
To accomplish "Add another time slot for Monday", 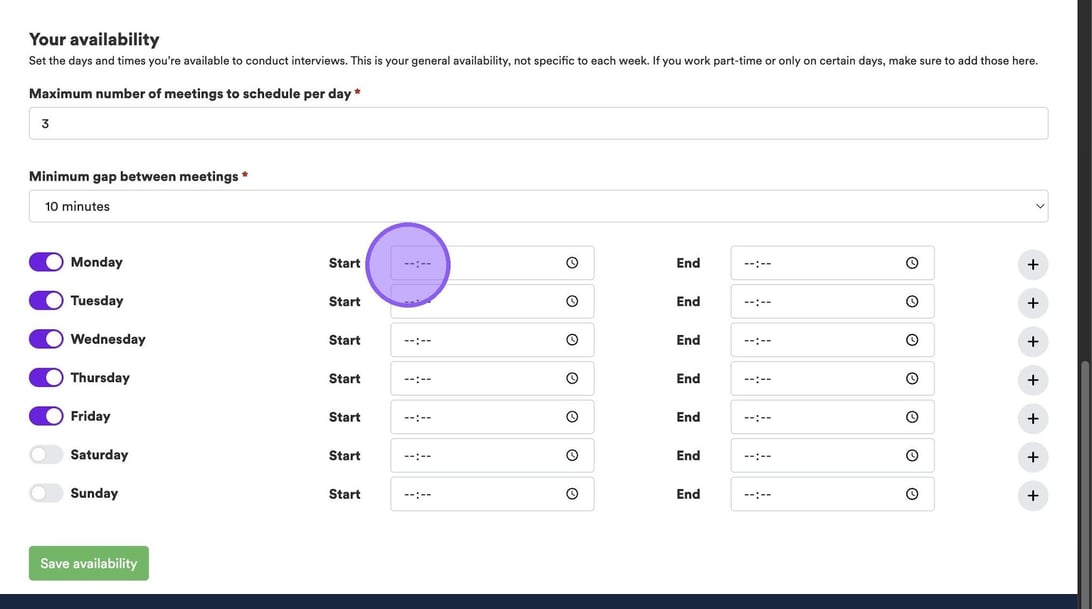I will 1033,265.
